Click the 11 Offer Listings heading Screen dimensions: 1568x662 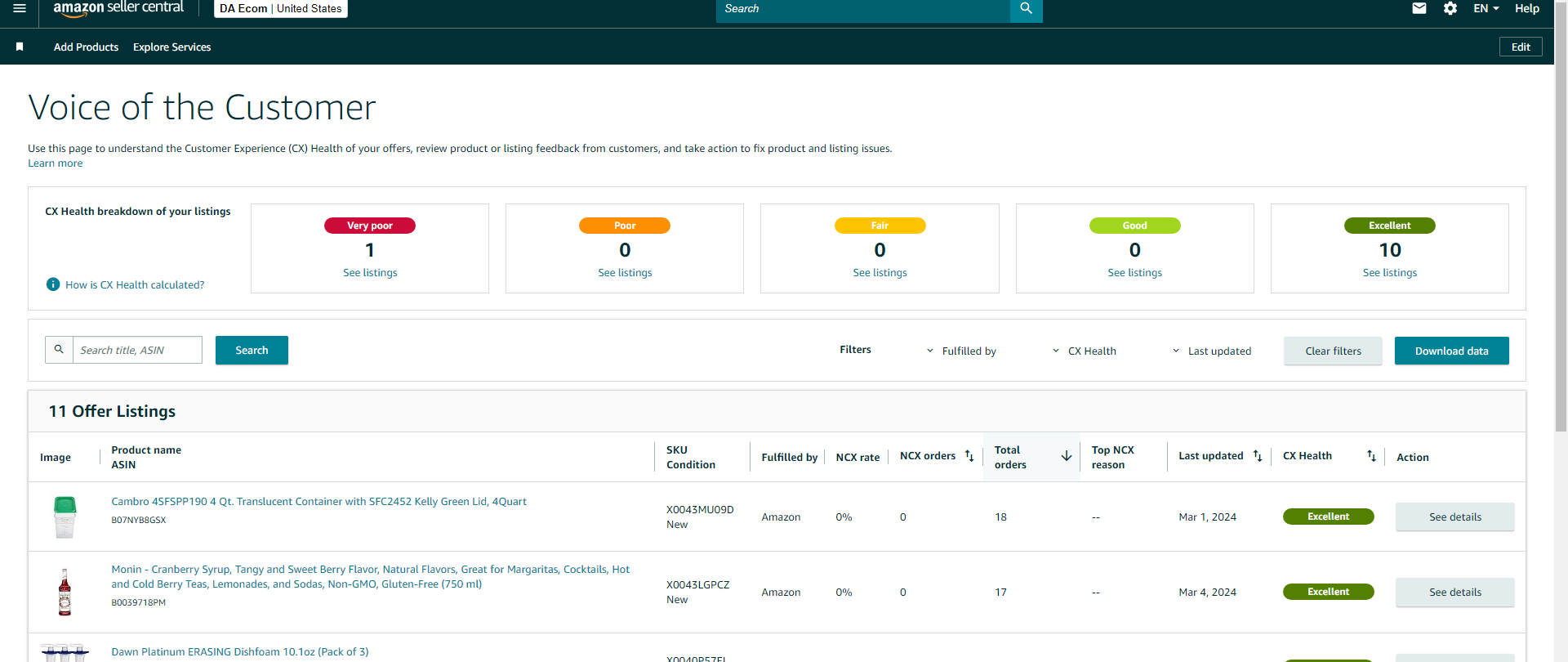click(x=112, y=411)
